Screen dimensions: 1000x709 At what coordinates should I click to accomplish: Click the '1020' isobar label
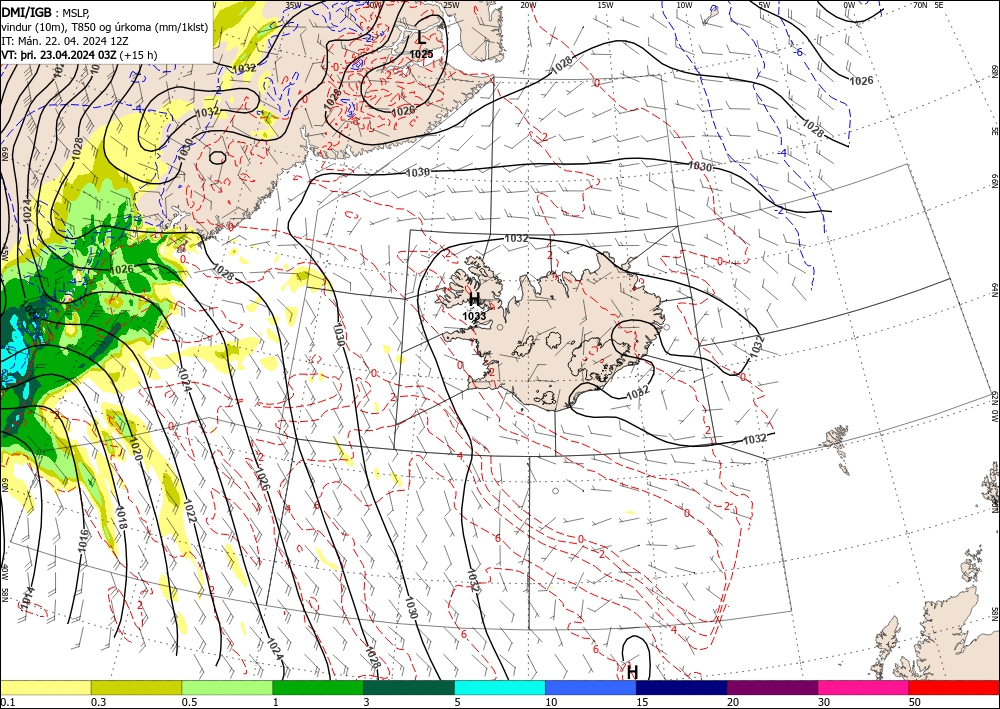pos(135,449)
